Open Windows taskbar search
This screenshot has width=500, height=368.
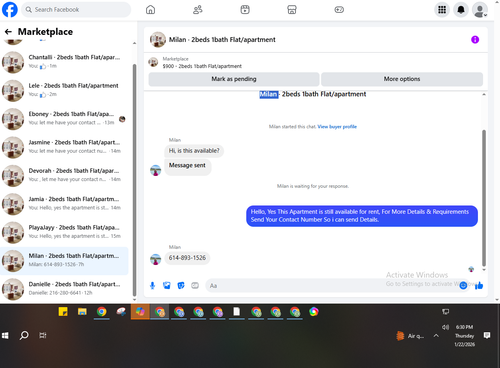[x=24, y=335]
